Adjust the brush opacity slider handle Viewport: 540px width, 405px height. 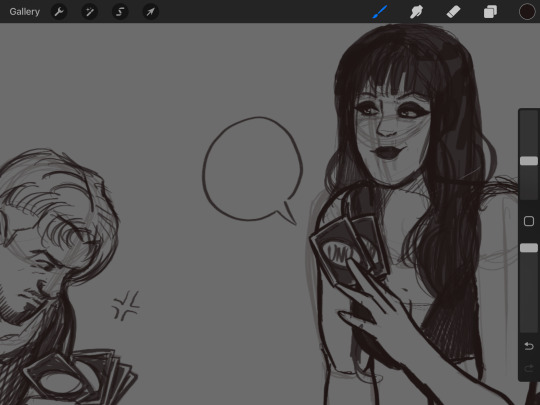(x=529, y=248)
